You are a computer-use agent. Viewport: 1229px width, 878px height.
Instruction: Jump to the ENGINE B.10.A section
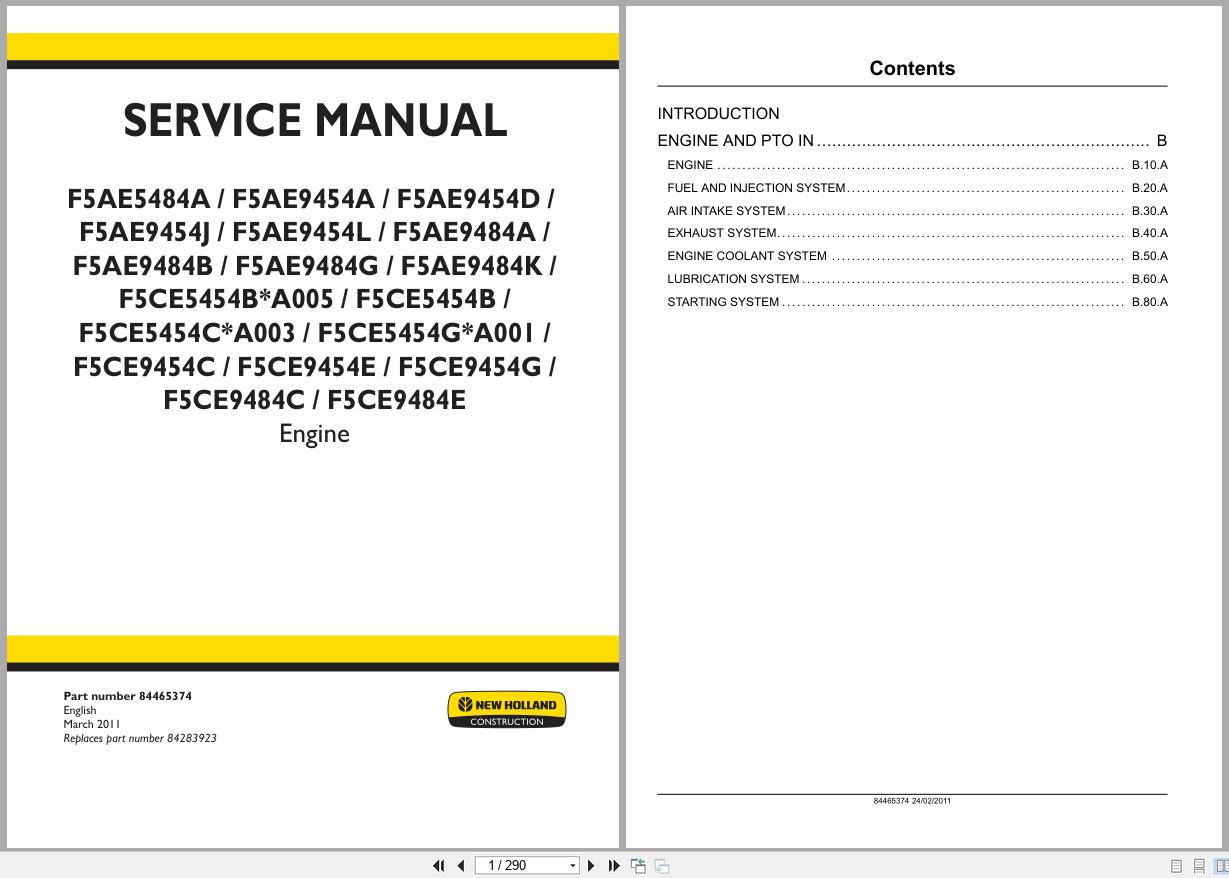[690, 165]
